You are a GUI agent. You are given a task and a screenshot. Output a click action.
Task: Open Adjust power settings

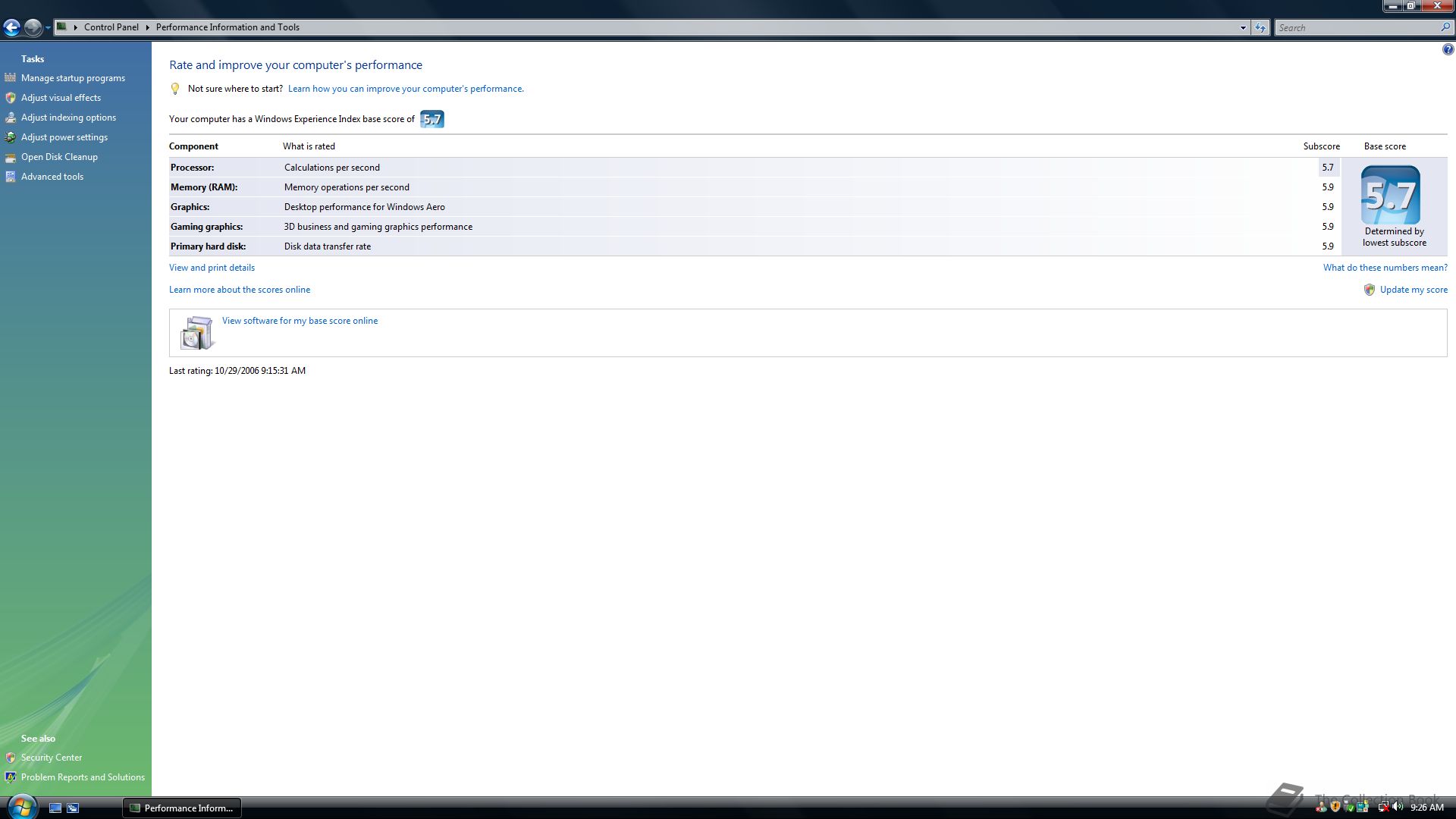tap(64, 137)
